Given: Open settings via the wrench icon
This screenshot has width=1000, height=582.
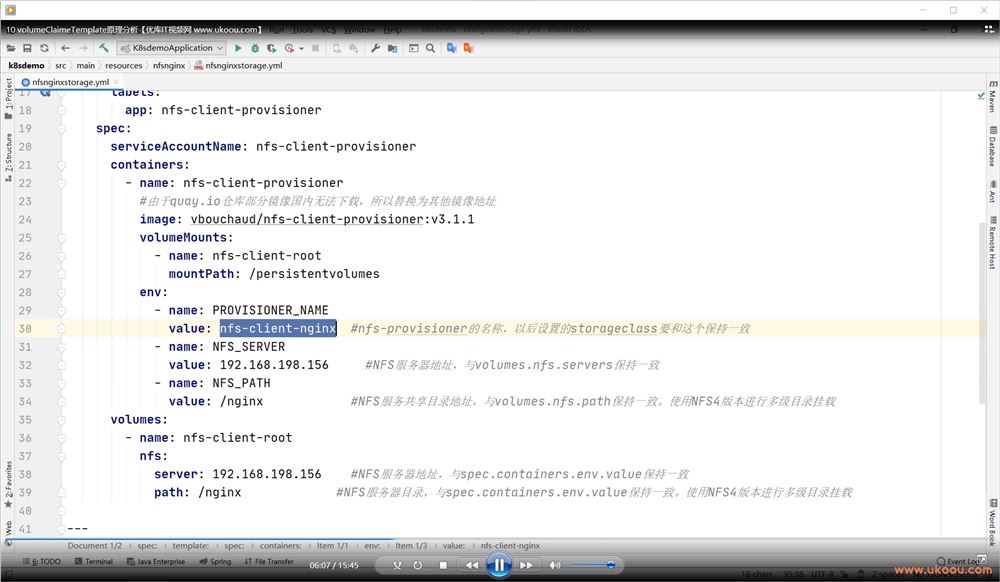Looking at the screenshot, I should pyautogui.click(x=375, y=48).
